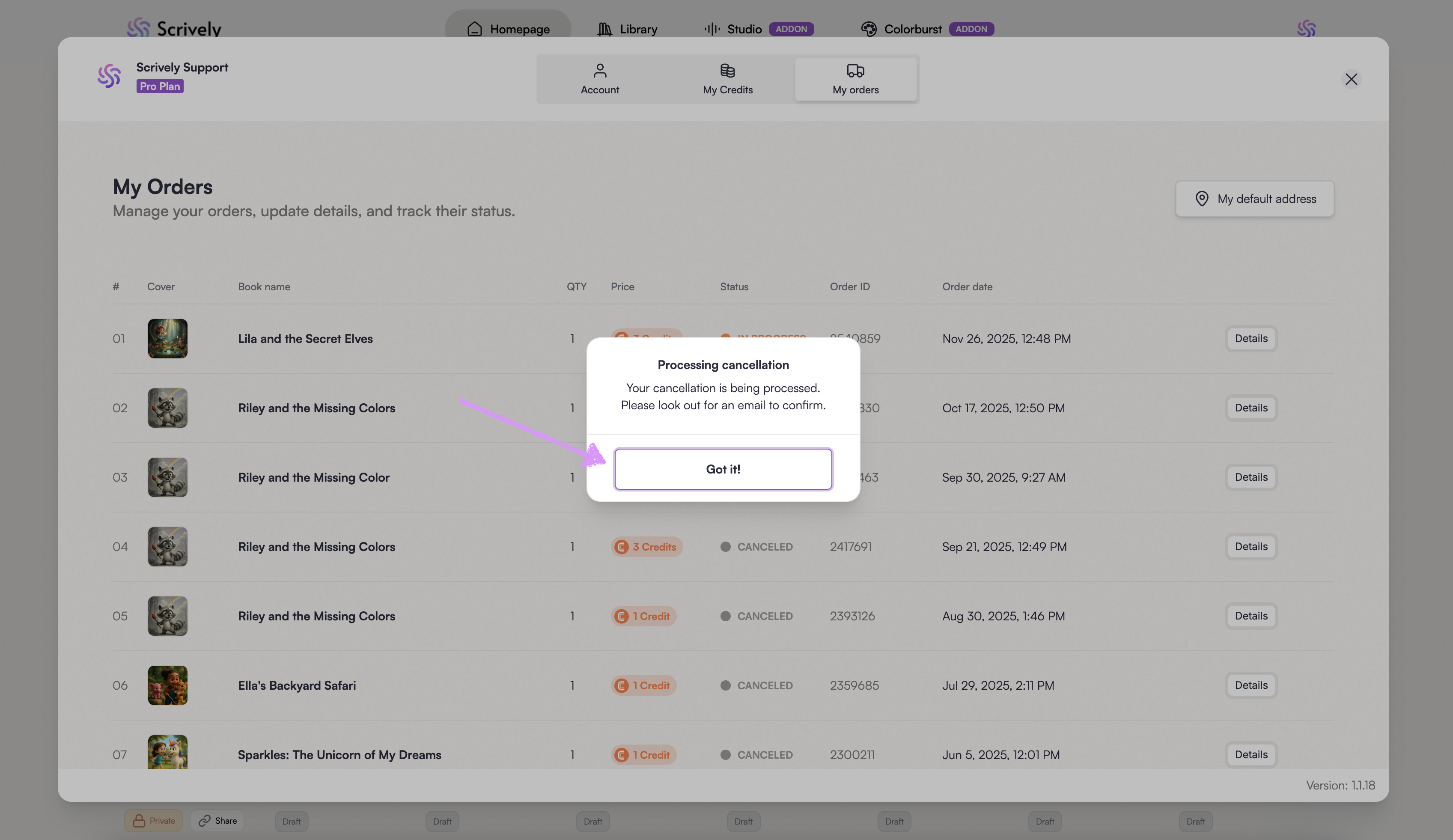The image size is (1453, 840).
Task: Click the Got it! button
Action: [723, 469]
